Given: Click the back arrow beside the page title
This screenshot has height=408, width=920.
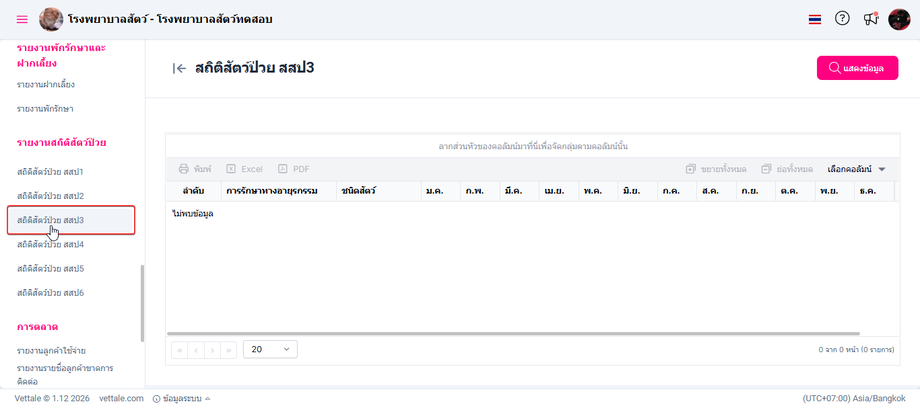Looking at the screenshot, I should coord(180,68).
